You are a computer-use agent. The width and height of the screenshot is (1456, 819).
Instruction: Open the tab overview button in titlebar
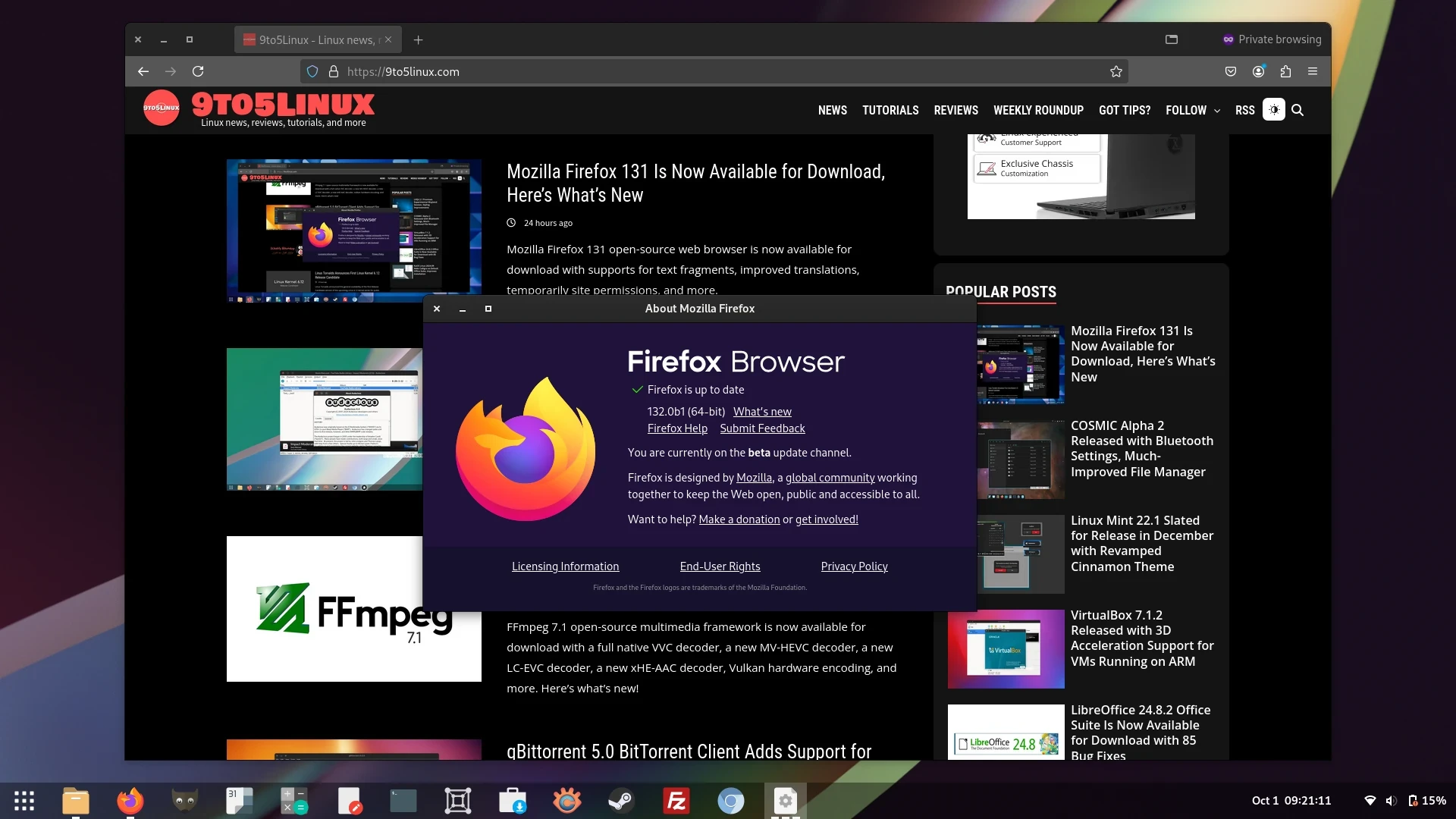coord(1172,39)
